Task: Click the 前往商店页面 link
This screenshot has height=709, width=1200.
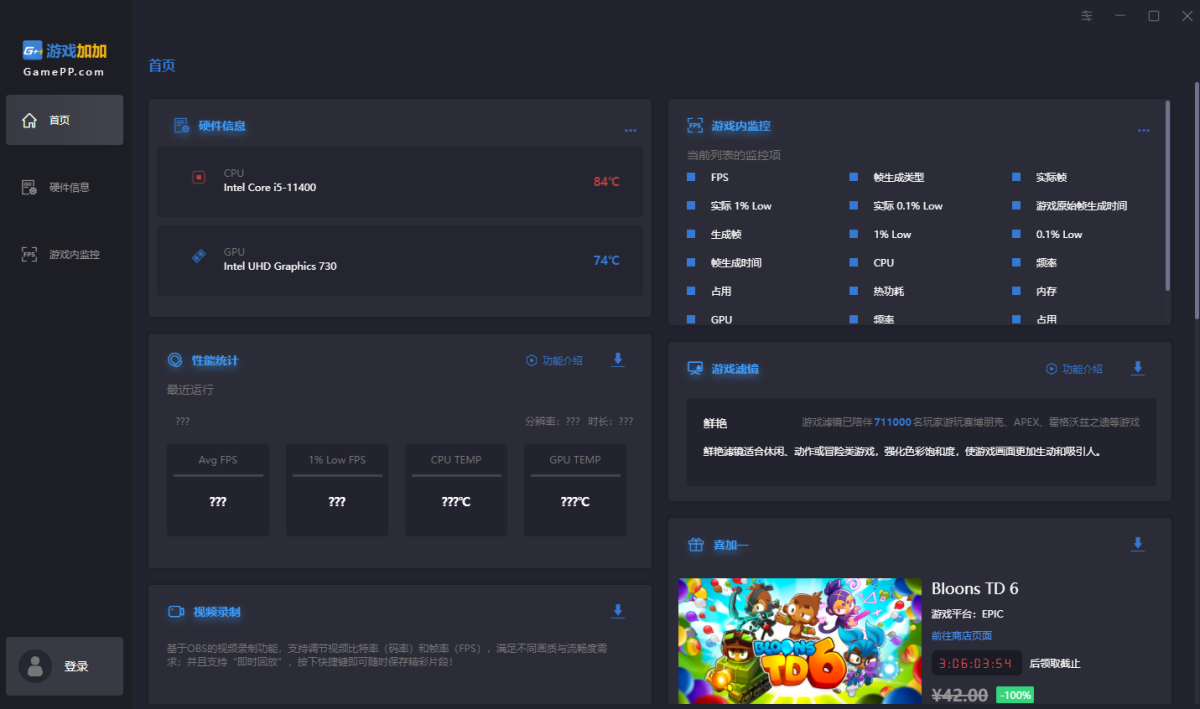Action: [x=961, y=636]
